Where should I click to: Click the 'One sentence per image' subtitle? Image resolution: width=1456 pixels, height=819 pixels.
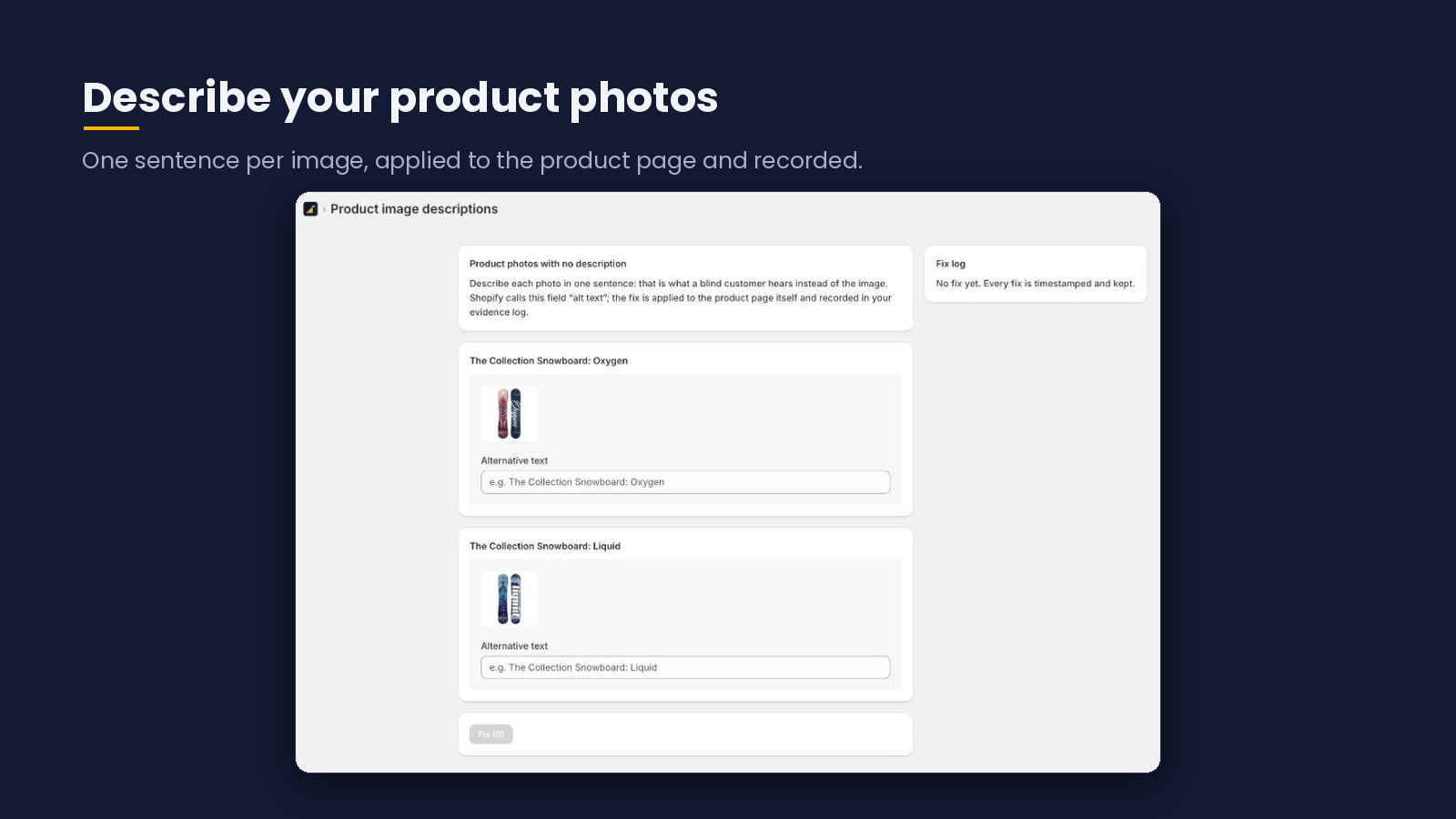(472, 161)
